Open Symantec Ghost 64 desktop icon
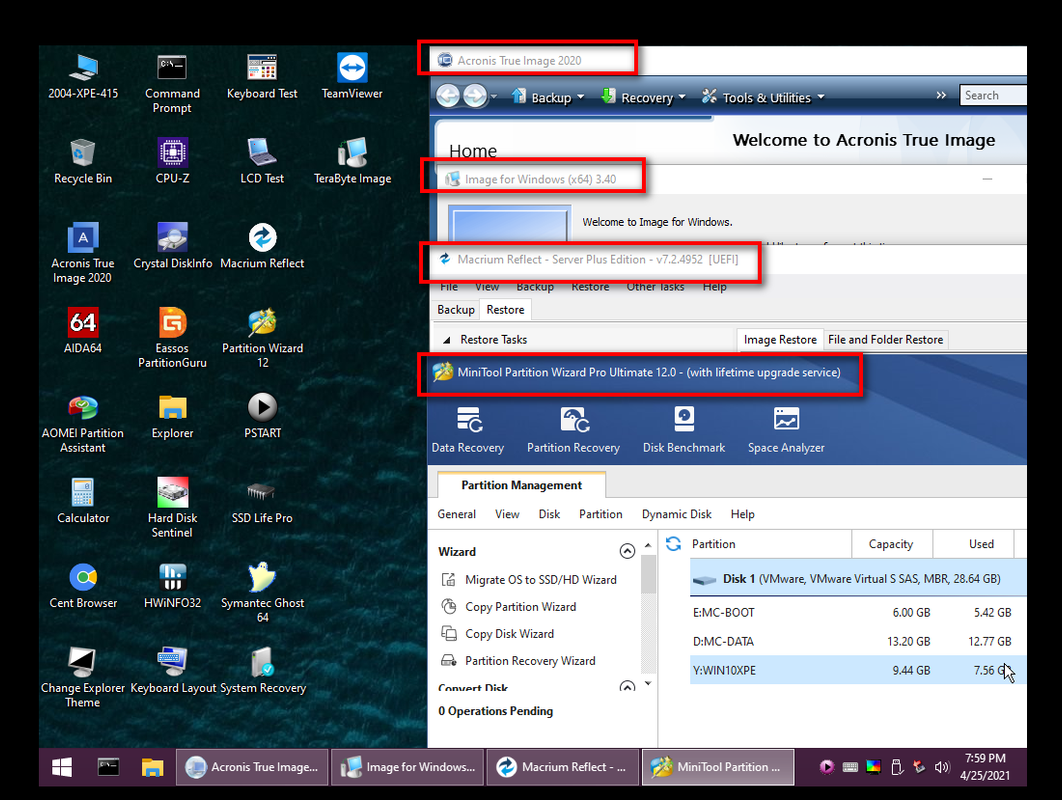This screenshot has height=800, width=1062. coord(262,592)
